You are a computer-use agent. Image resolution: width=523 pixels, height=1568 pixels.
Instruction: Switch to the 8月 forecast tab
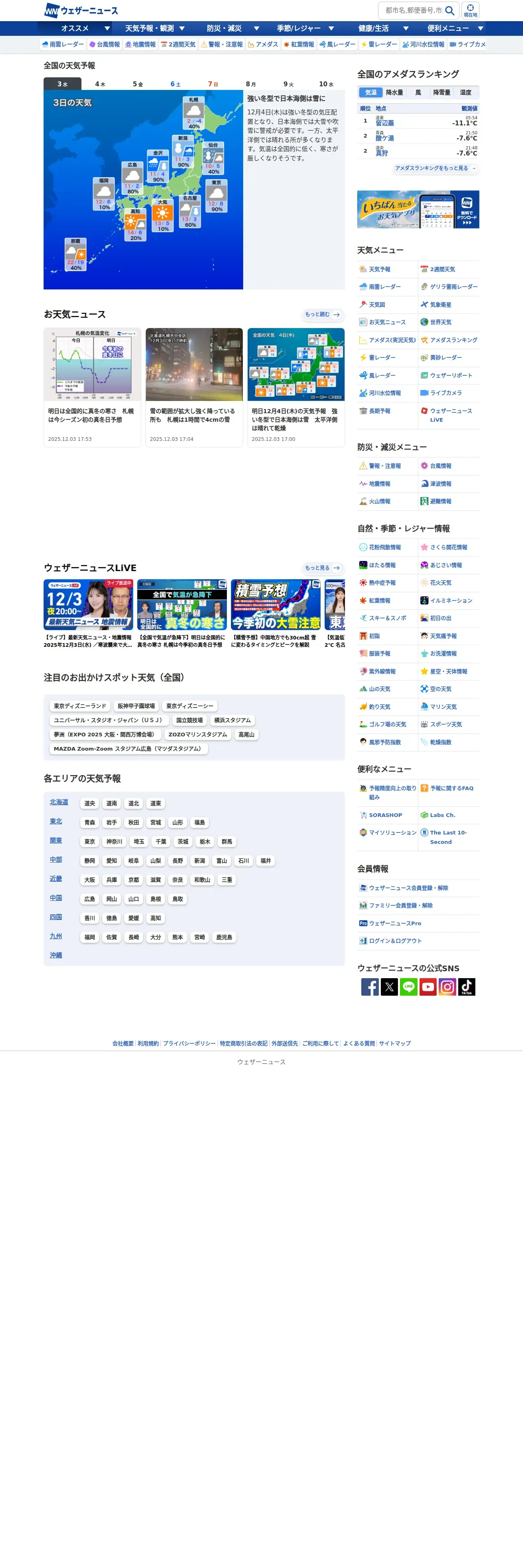pyautogui.click(x=251, y=84)
